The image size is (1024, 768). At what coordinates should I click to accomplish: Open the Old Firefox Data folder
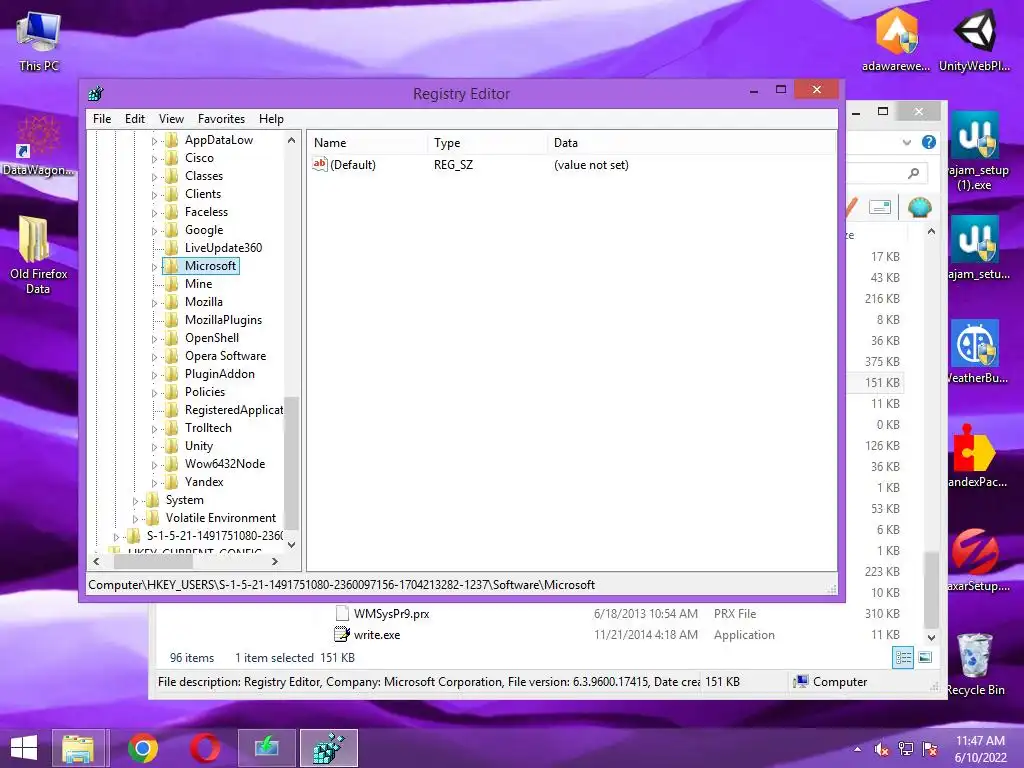click(39, 255)
